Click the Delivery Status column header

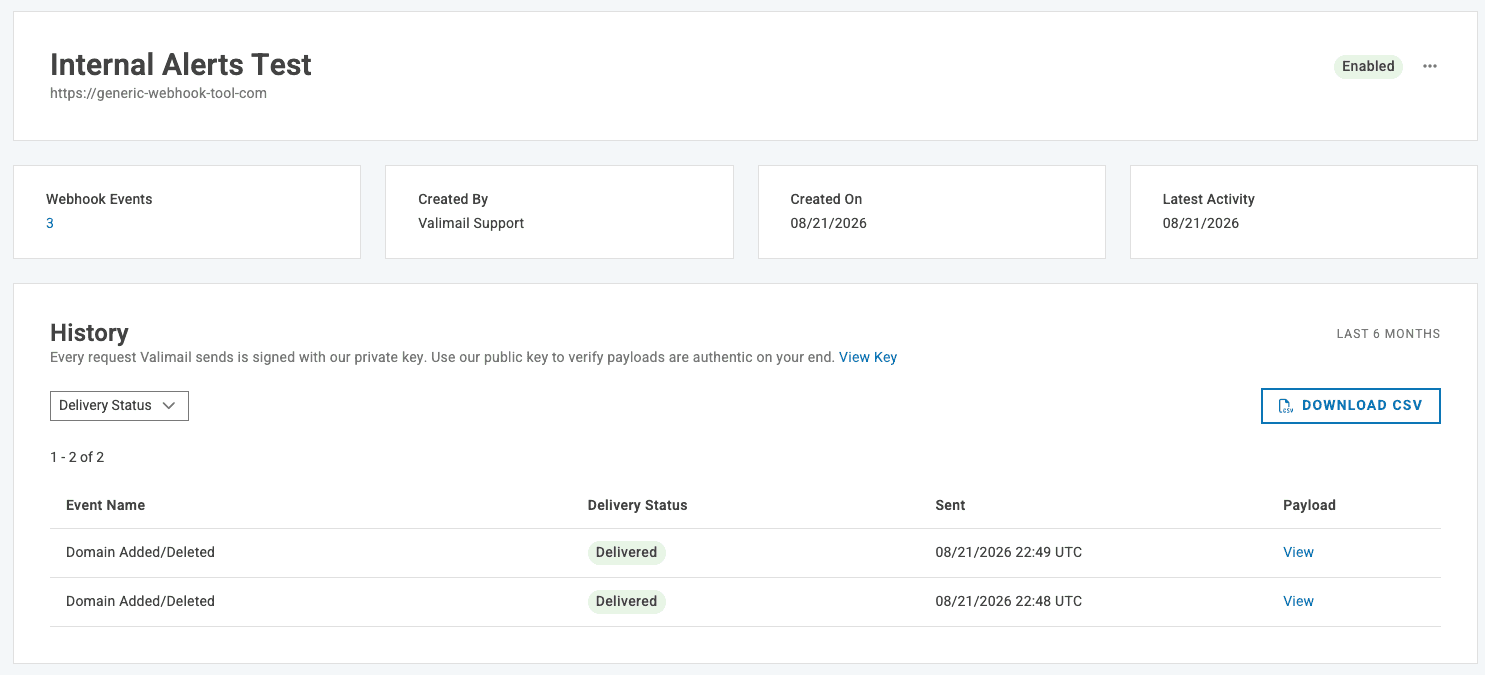[637, 505]
